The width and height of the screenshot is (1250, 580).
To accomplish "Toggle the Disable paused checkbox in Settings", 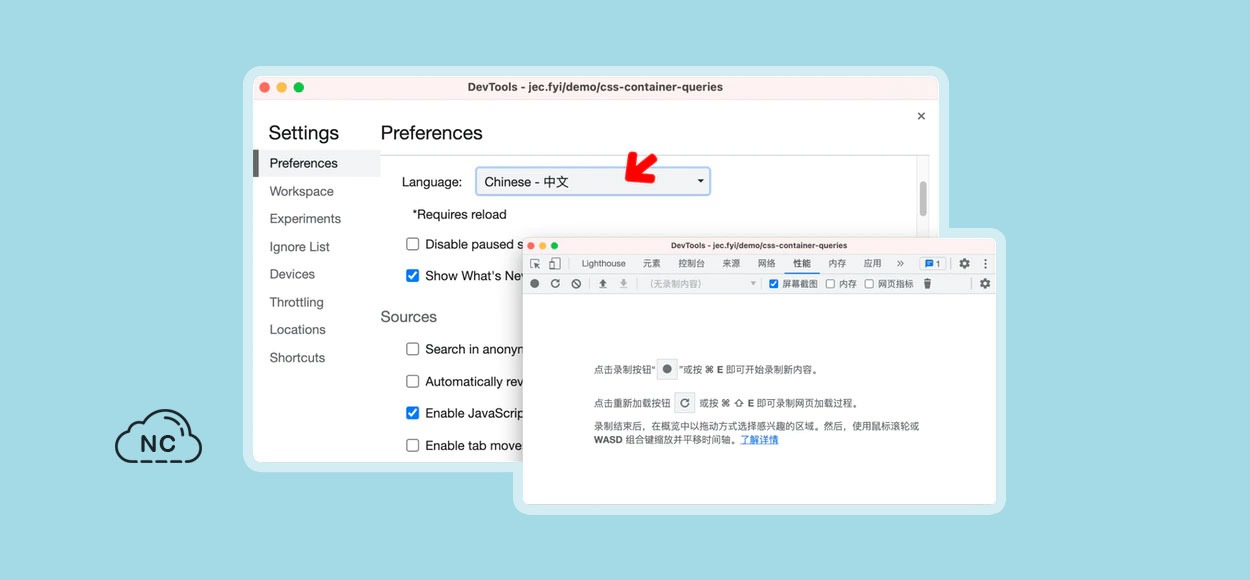I will tap(412, 244).
